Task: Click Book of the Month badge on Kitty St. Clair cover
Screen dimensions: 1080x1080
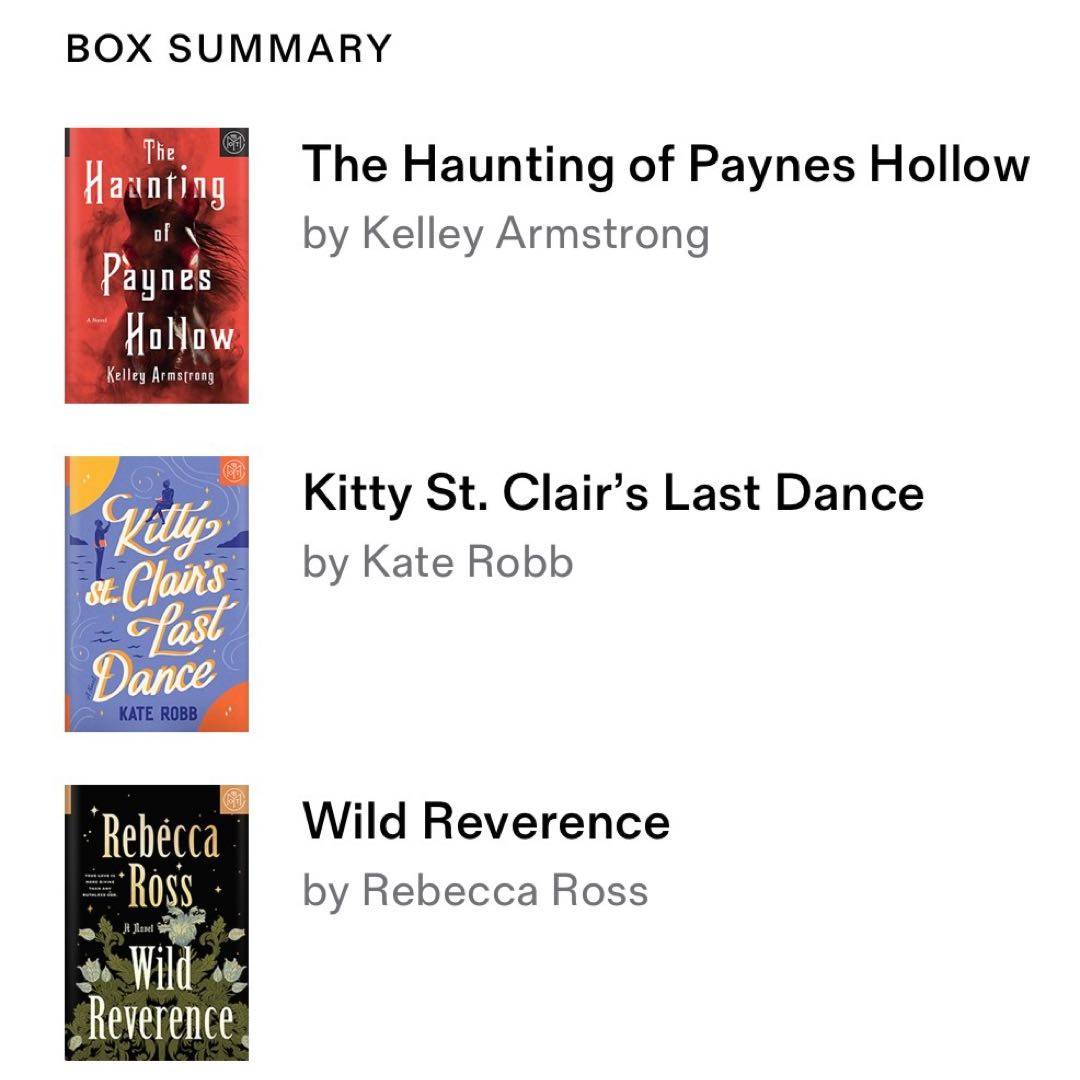Action: tap(233, 472)
